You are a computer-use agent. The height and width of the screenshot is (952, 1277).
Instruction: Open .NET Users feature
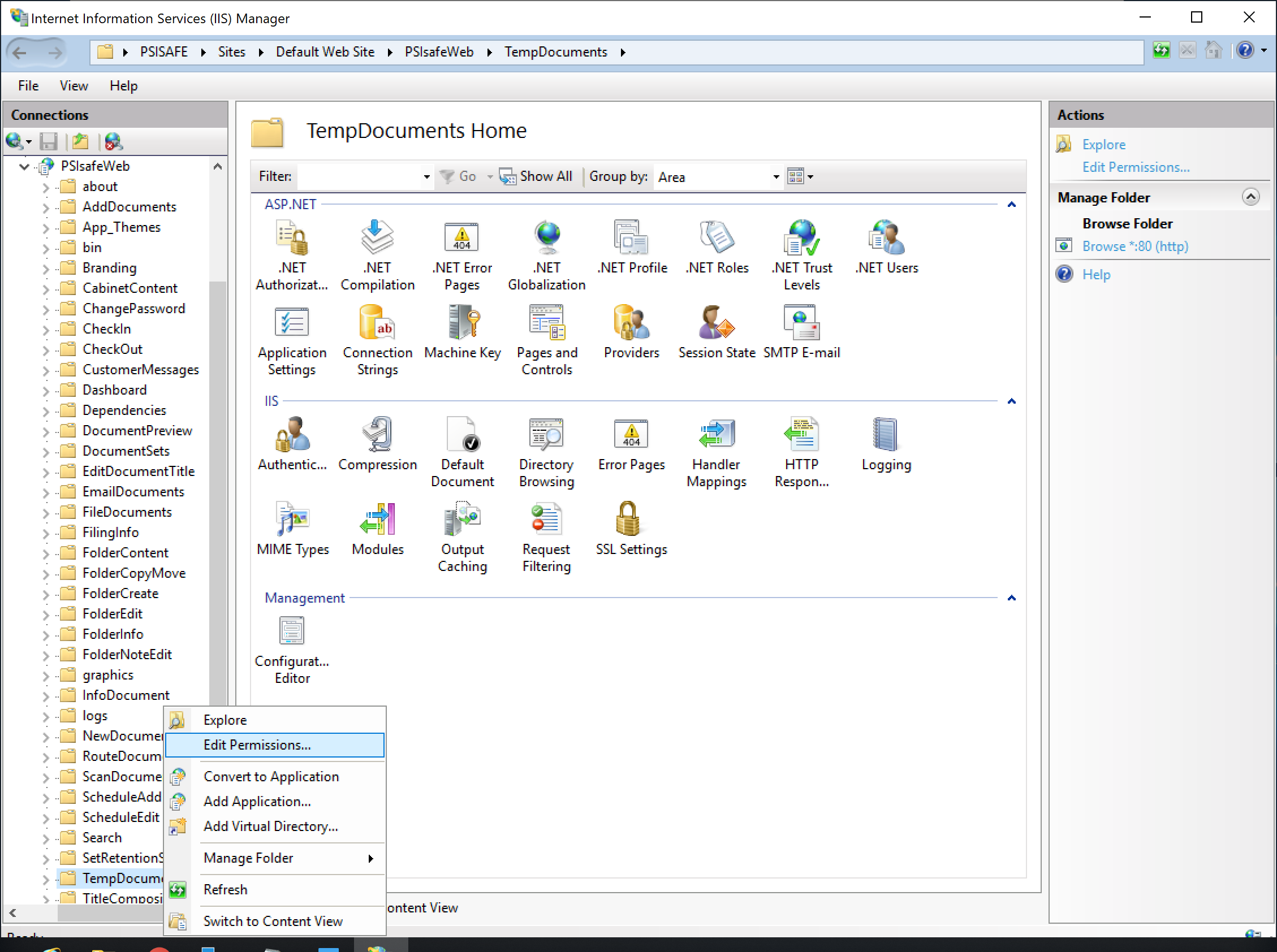[886, 246]
